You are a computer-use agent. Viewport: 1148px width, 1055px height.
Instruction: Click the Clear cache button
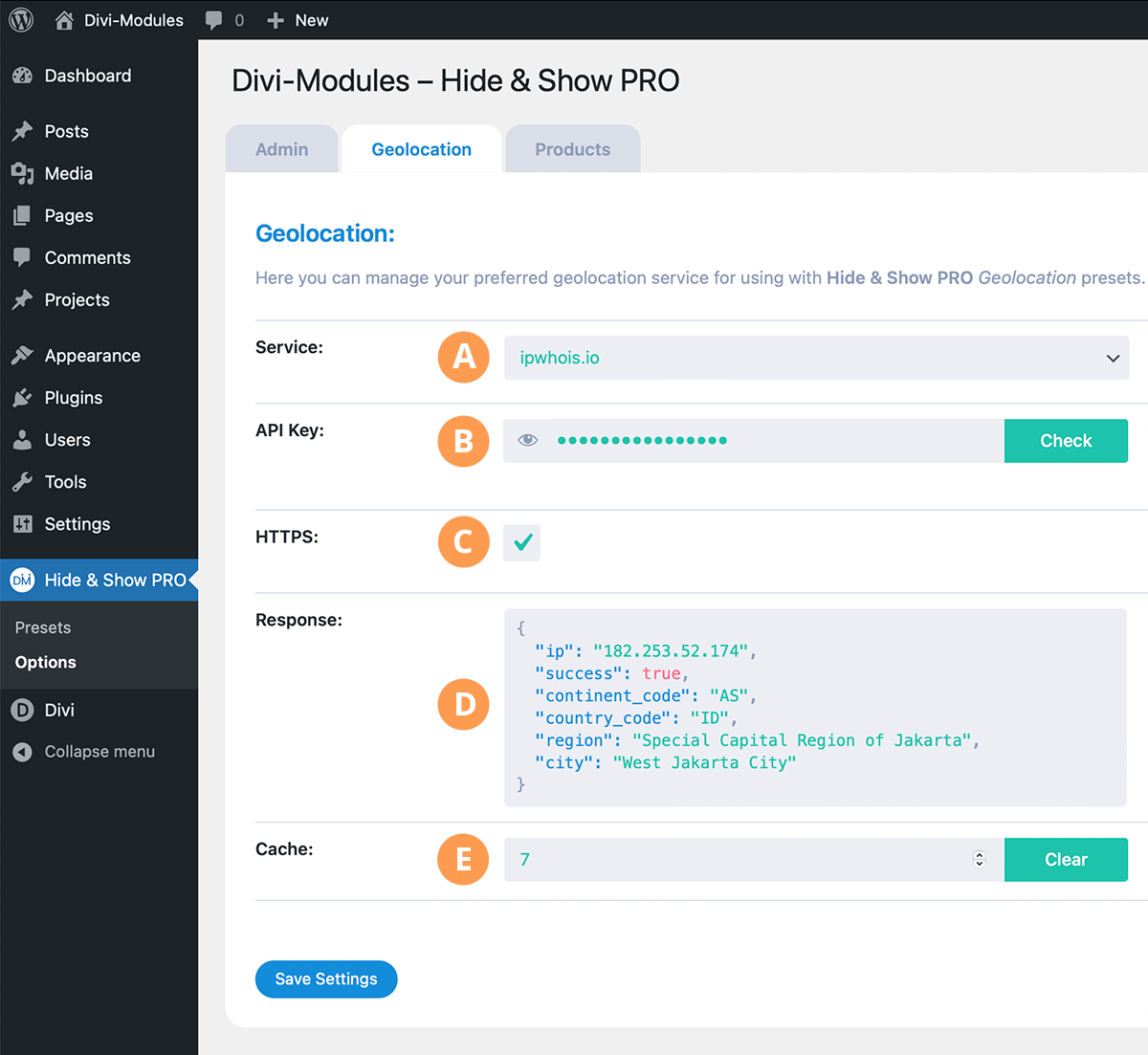point(1066,860)
